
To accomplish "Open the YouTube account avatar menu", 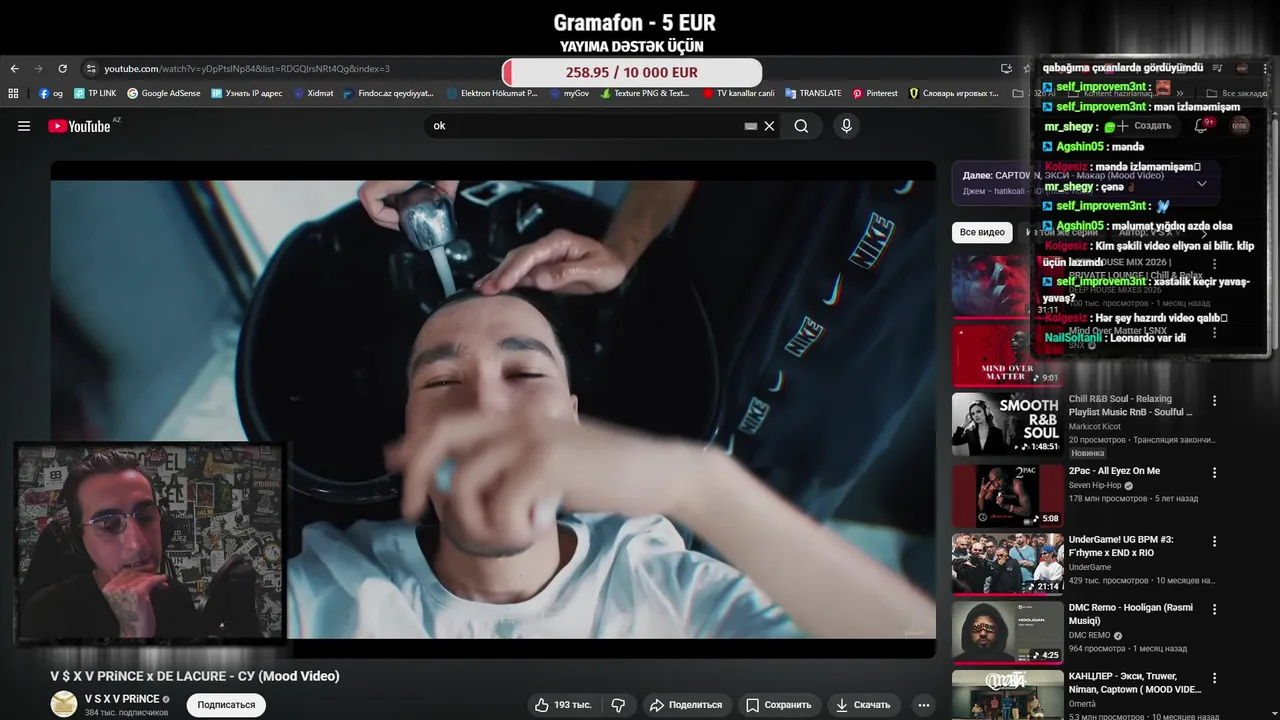I will [x=1240, y=126].
